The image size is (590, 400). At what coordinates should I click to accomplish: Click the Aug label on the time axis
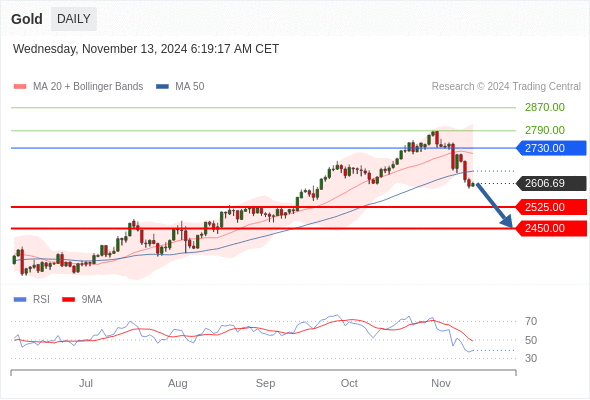tap(178, 384)
